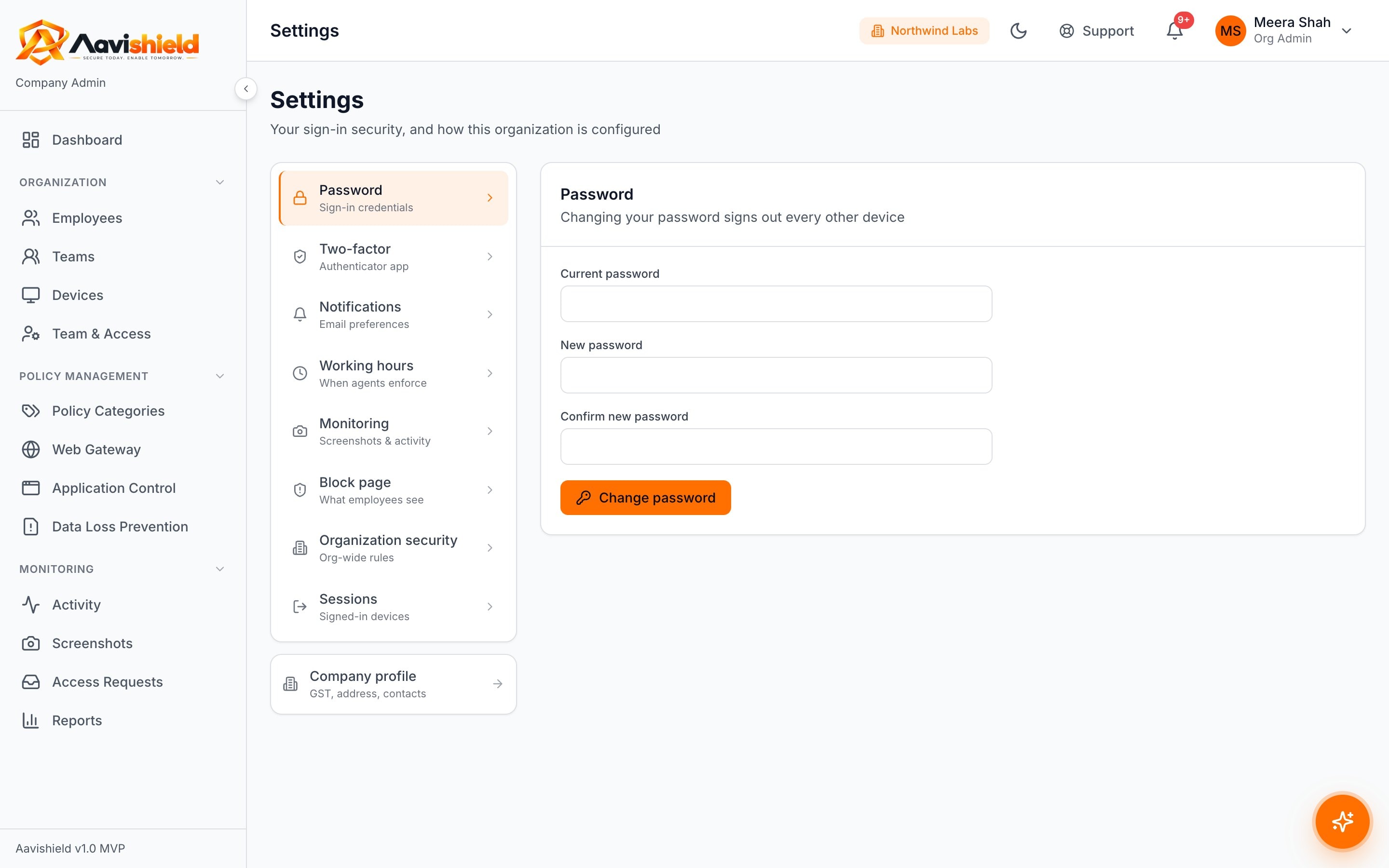Switch to Two-factor settings
Screen dimensions: 1389x868
pyautogui.click(x=394, y=257)
